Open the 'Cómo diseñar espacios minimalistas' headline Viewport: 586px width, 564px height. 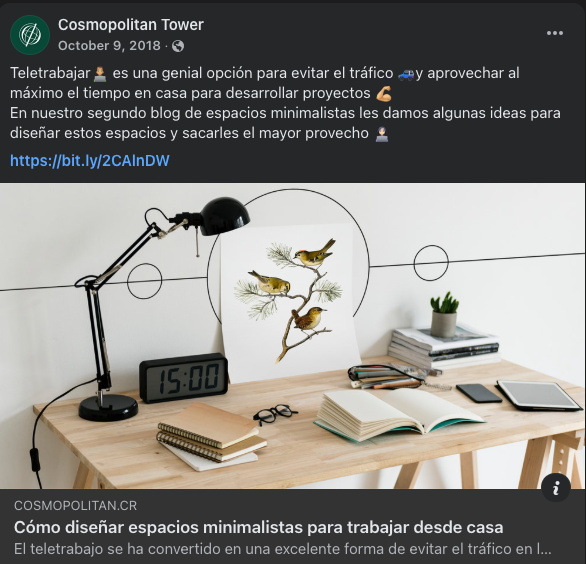point(258,528)
